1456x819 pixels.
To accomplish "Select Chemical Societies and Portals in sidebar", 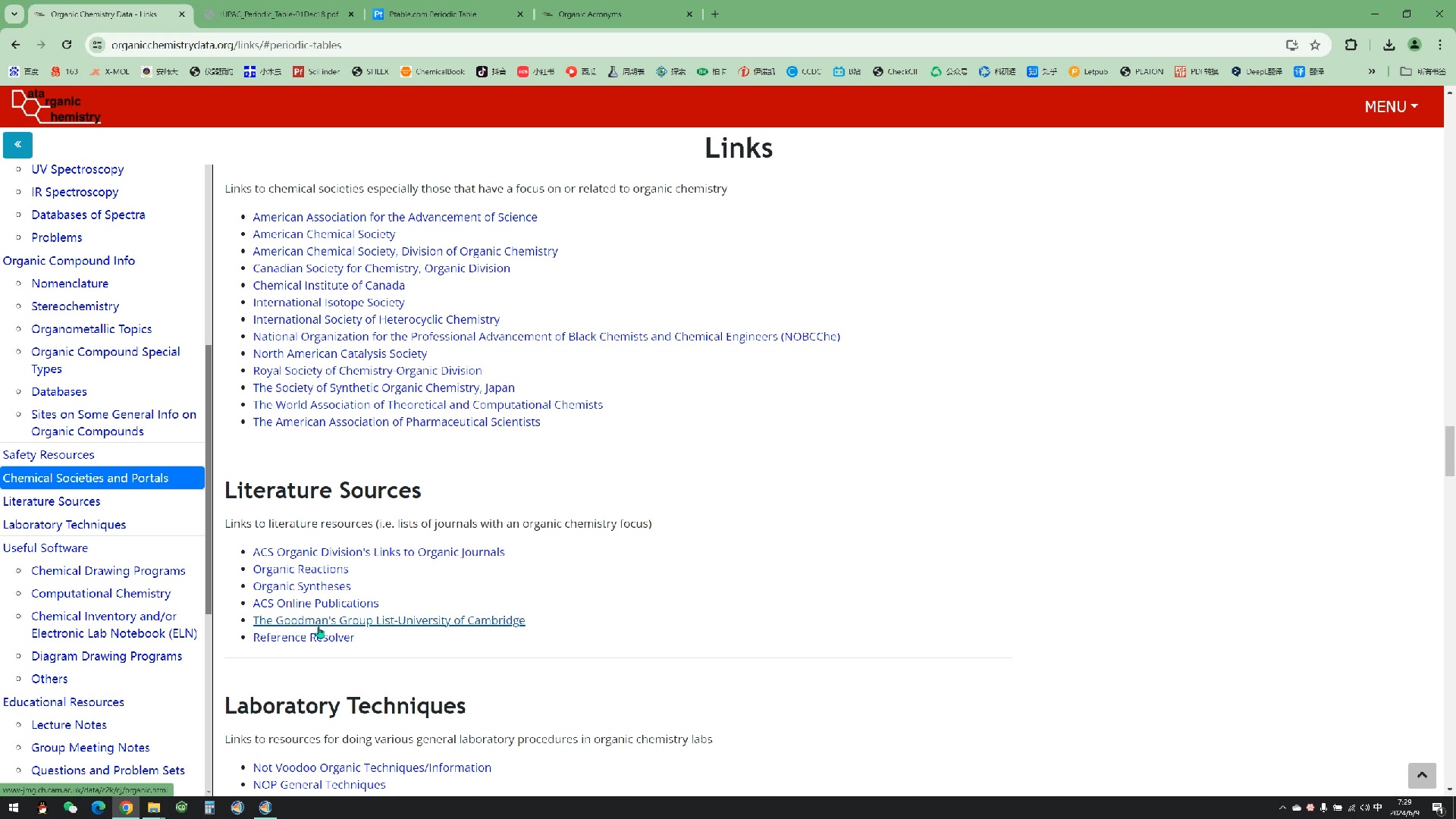I will point(102,478).
